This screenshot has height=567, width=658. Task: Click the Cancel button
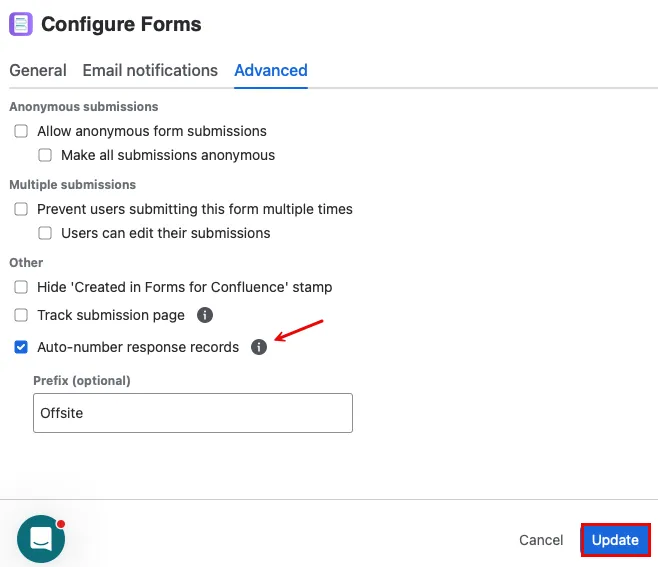(541, 540)
